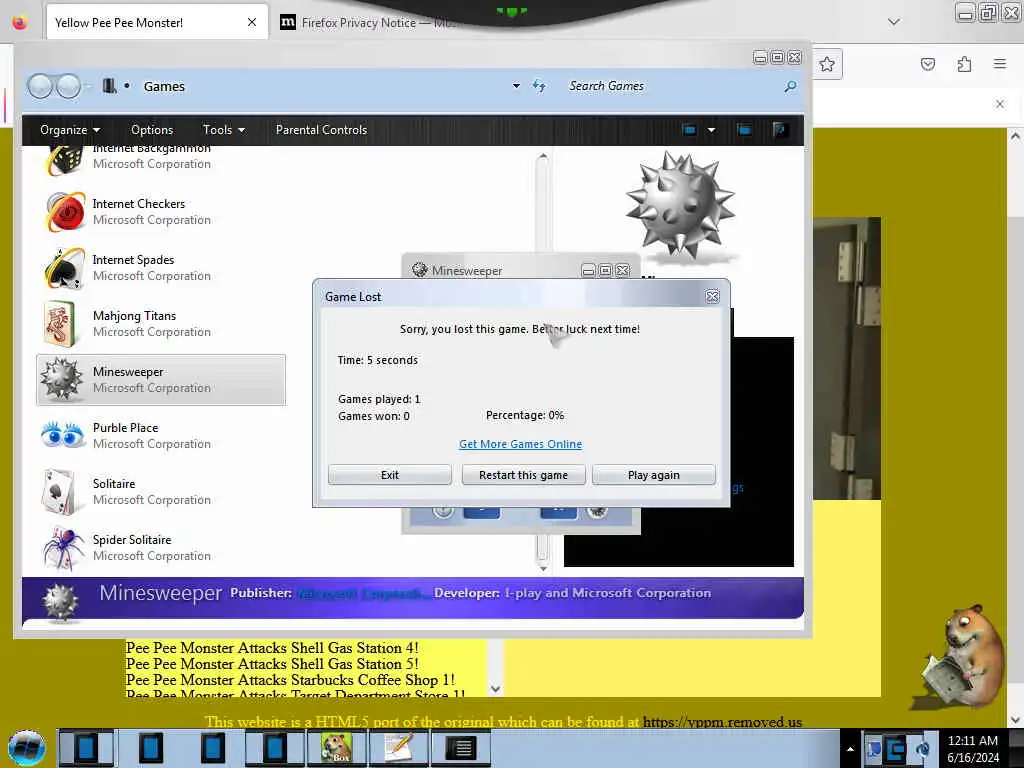
Task: Click Minesweeper icon in details bar
Action: (61, 602)
